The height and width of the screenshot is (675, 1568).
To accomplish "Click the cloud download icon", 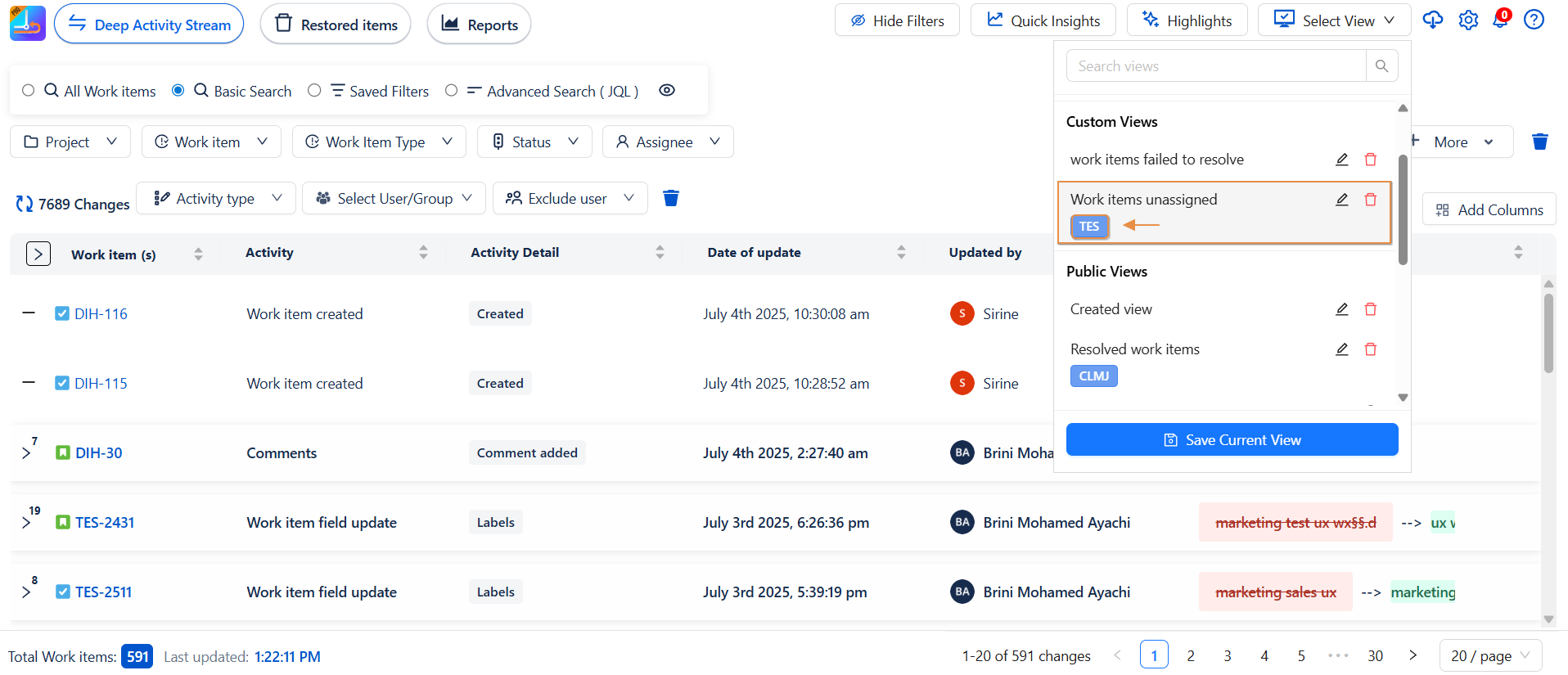I will [1432, 20].
